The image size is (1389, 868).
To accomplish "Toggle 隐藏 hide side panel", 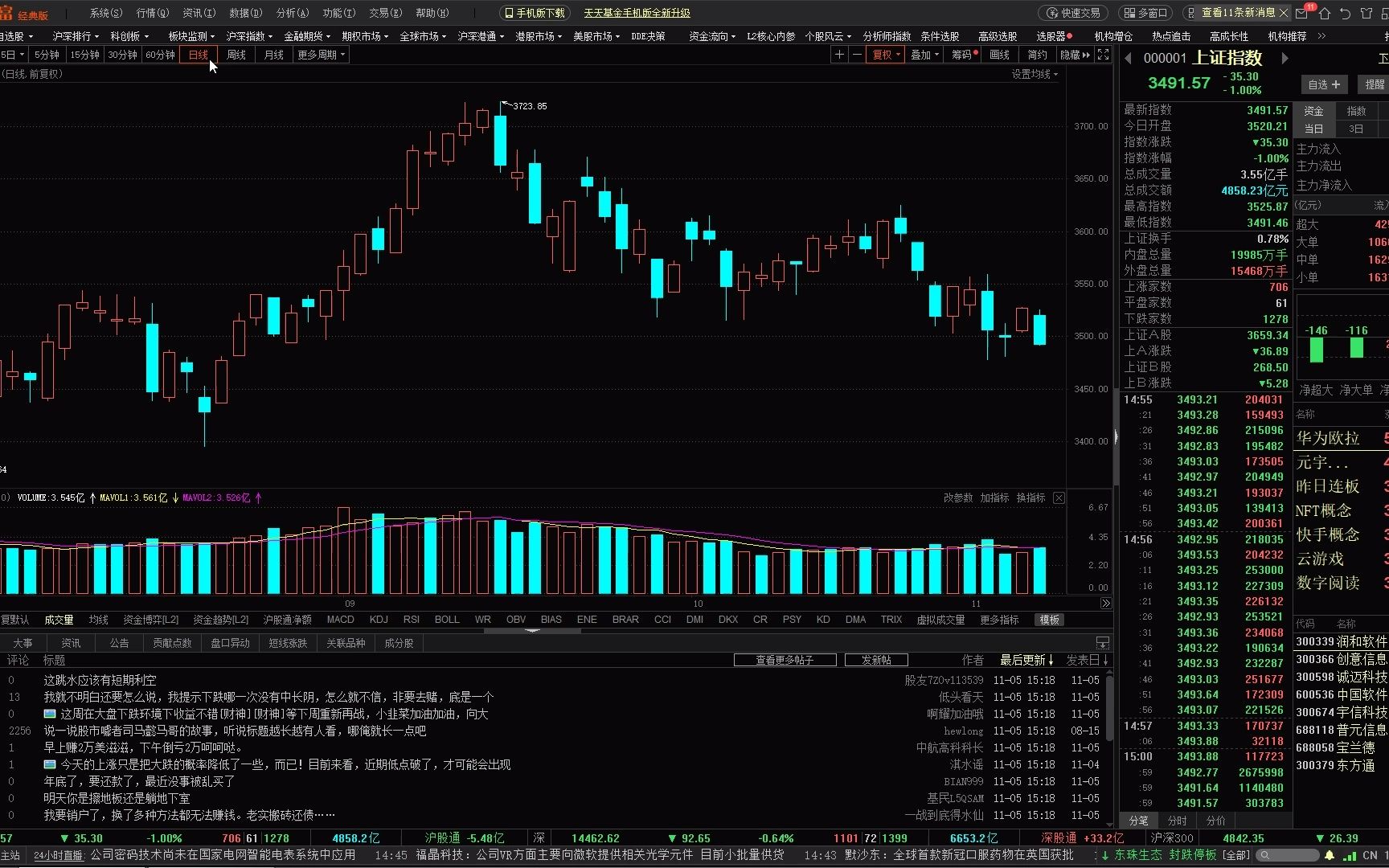I will [x=1076, y=55].
